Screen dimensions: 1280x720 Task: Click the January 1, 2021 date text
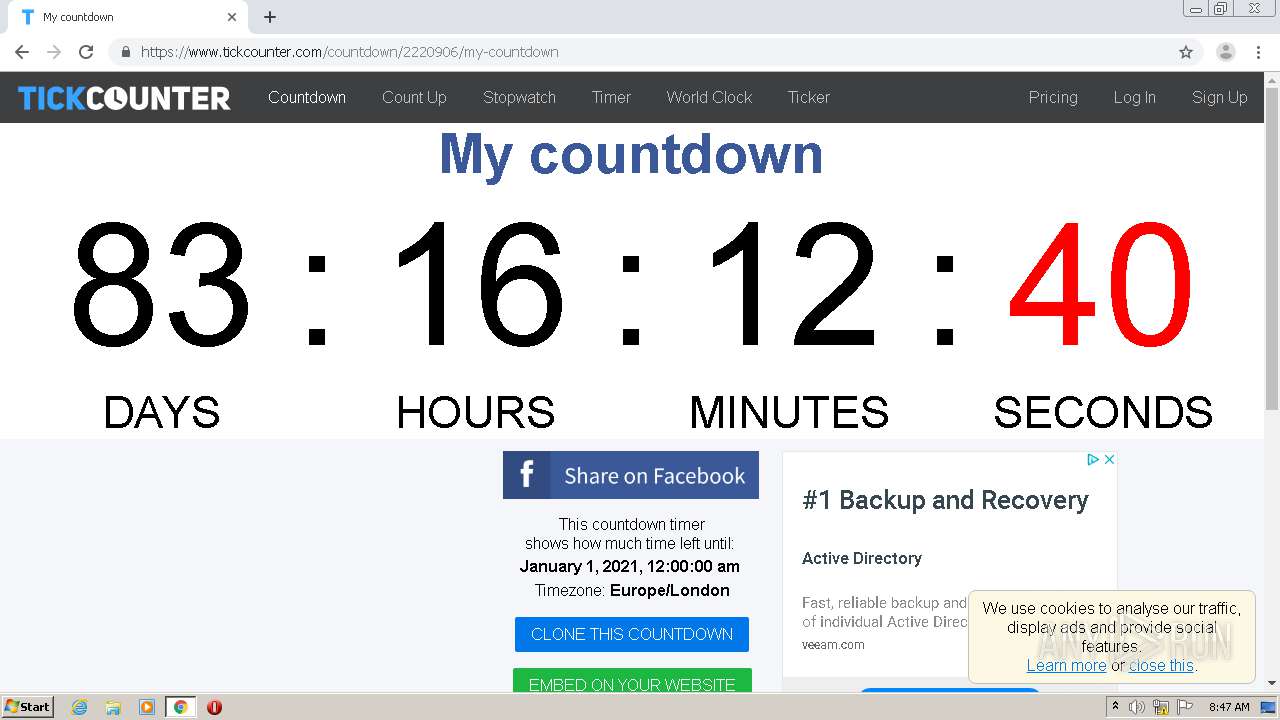coord(629,566)
